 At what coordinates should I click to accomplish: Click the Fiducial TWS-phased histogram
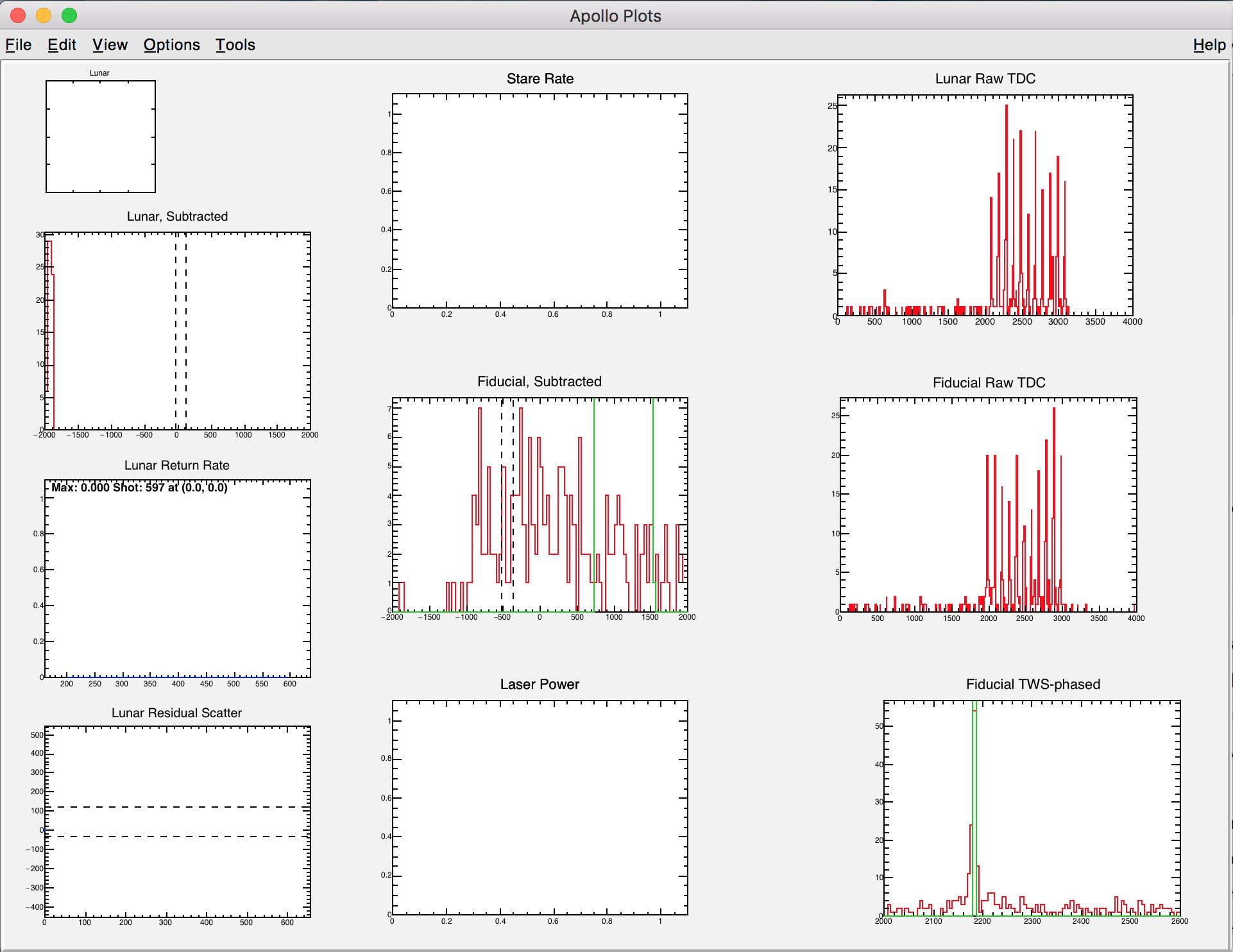1032,808
